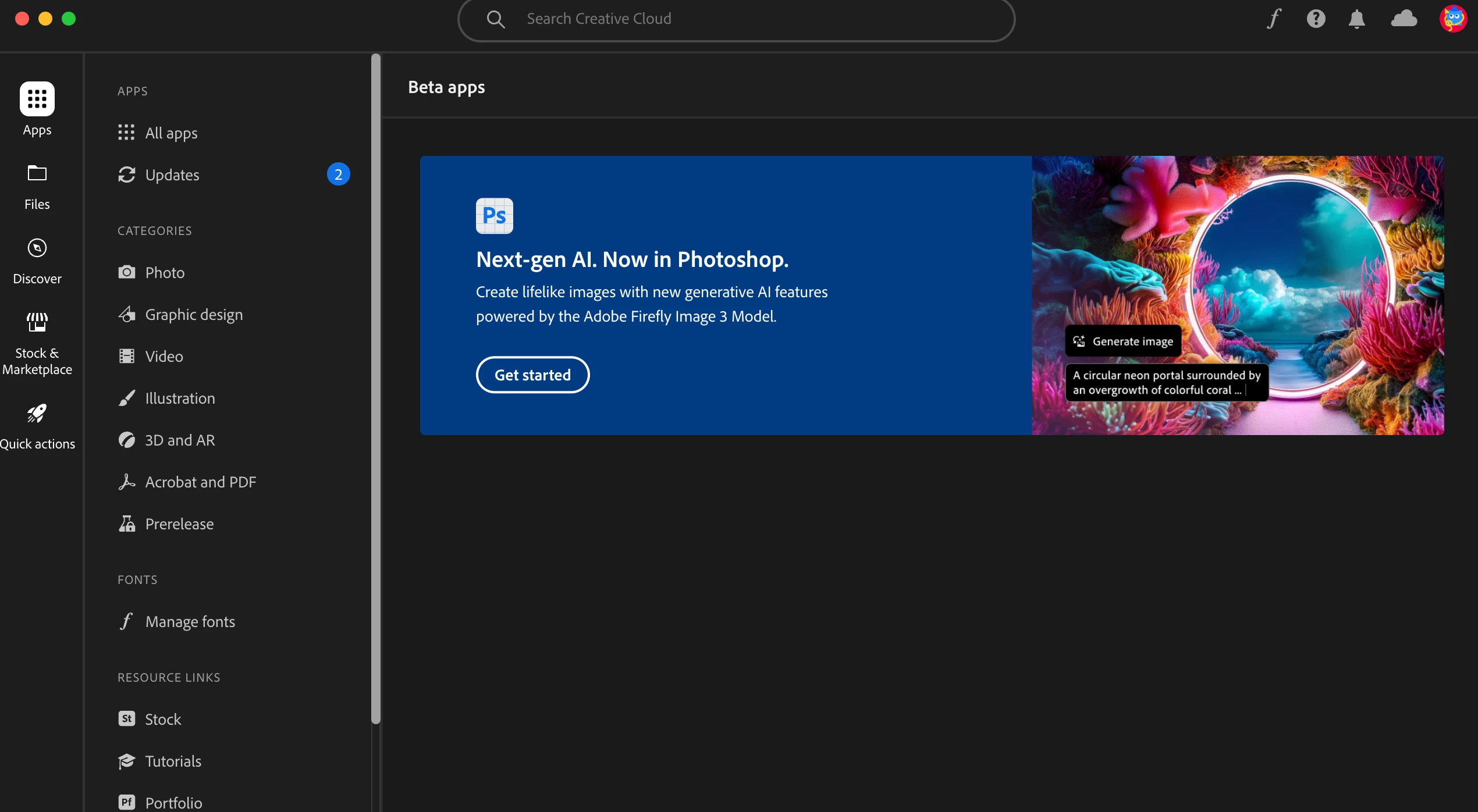Click the help question mark icon

coord(1316,19)
